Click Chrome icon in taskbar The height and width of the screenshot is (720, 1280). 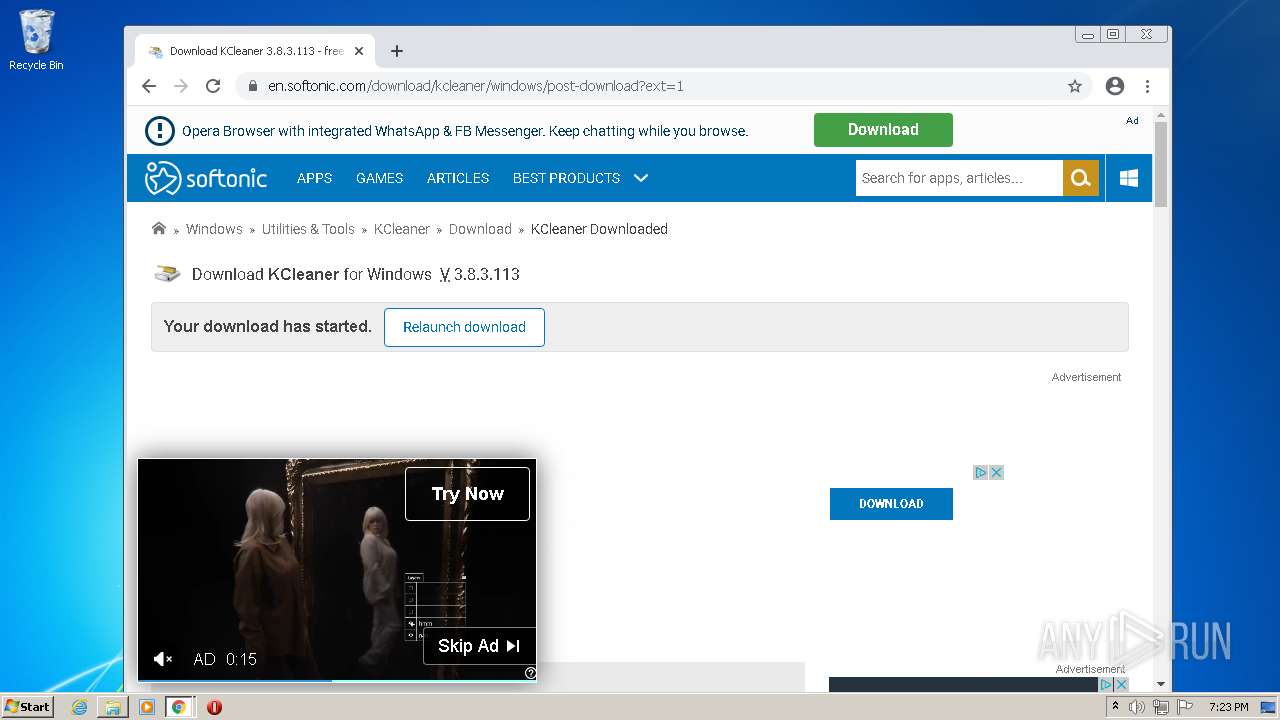tap(179, 707)
